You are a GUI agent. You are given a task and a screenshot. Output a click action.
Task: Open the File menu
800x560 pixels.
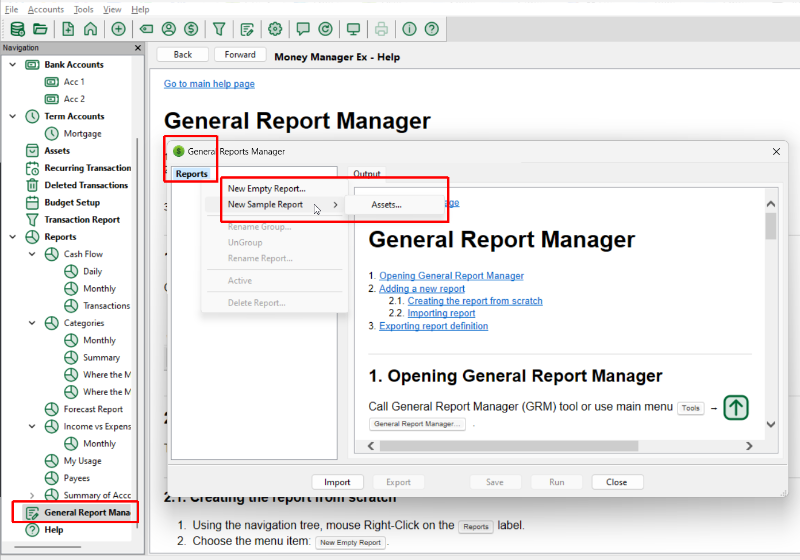pos(11,9)
